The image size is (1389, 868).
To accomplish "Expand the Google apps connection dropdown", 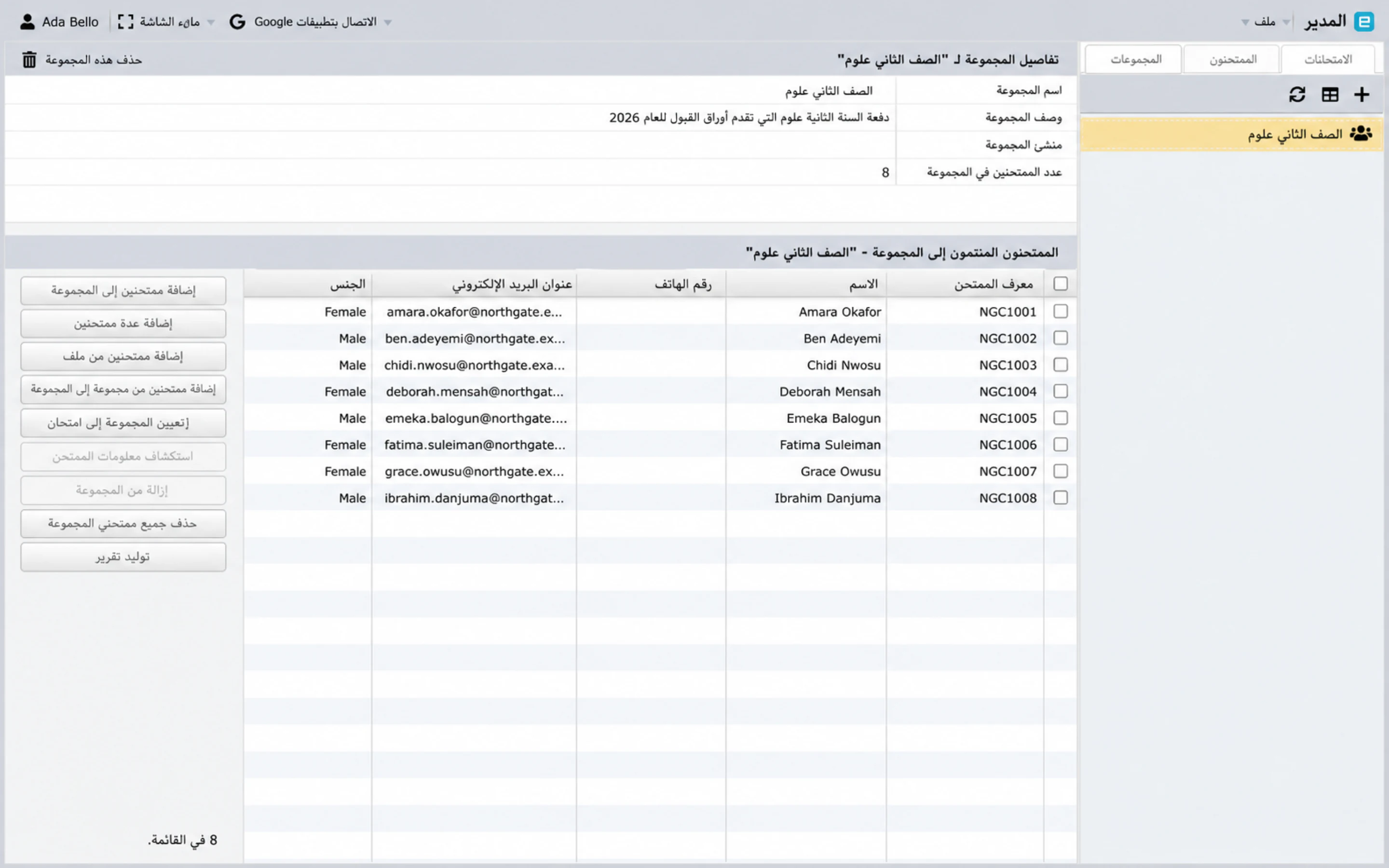I will click(388, 22).
